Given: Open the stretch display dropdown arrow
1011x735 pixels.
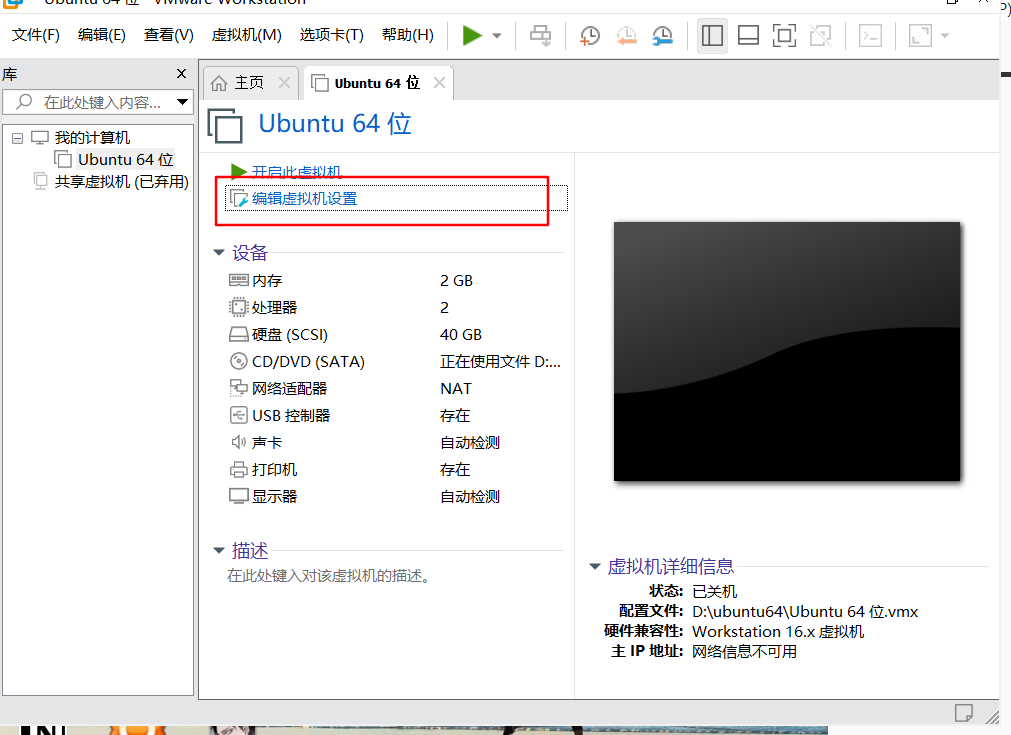Looking at the screenshot, I should [x=945, y=36].
